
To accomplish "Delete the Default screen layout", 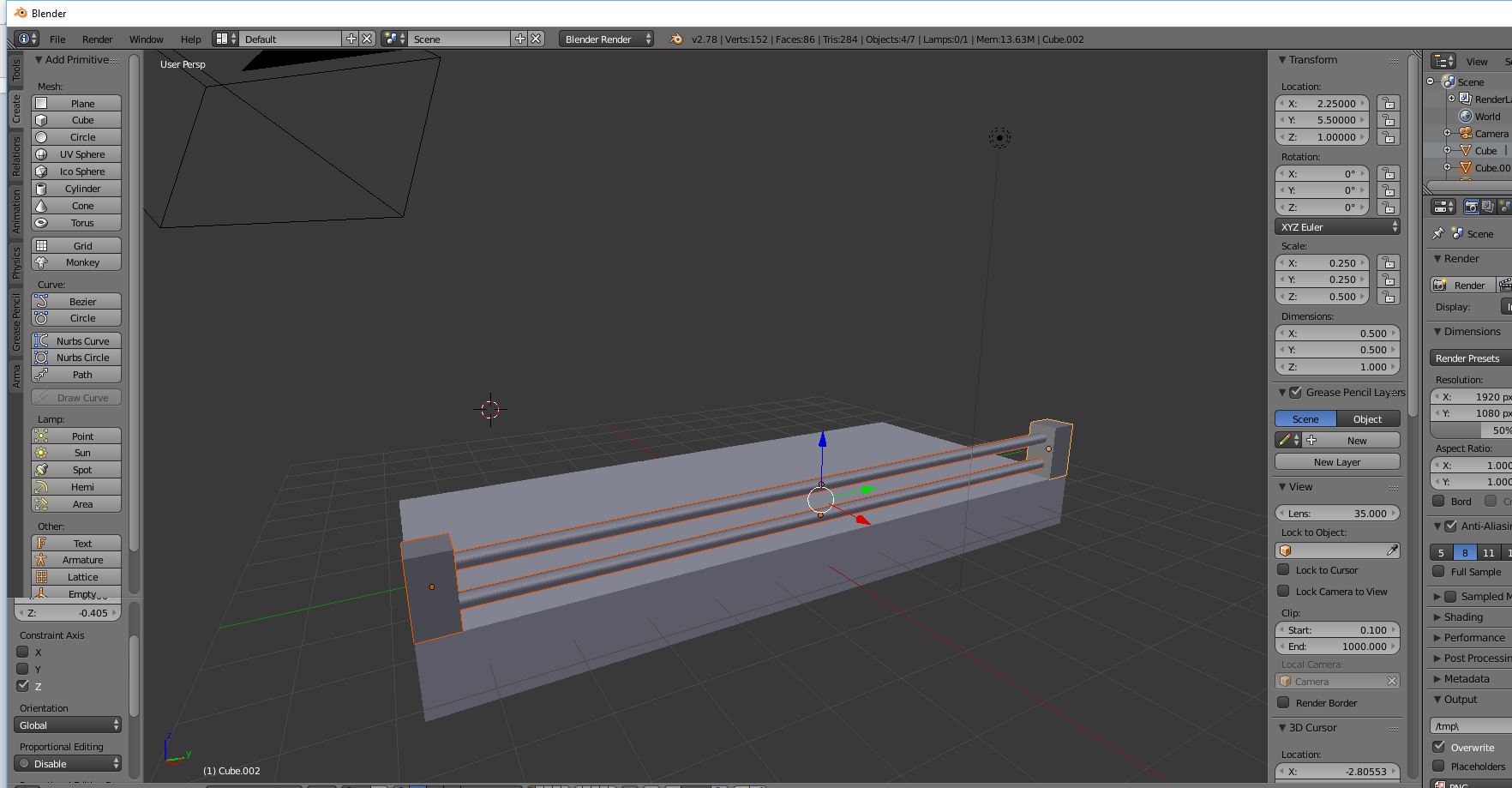I will click(x=367, y=39).
